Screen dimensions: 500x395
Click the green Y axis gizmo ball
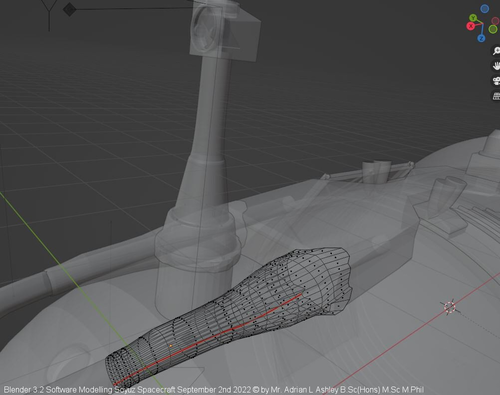coord(473,17)
